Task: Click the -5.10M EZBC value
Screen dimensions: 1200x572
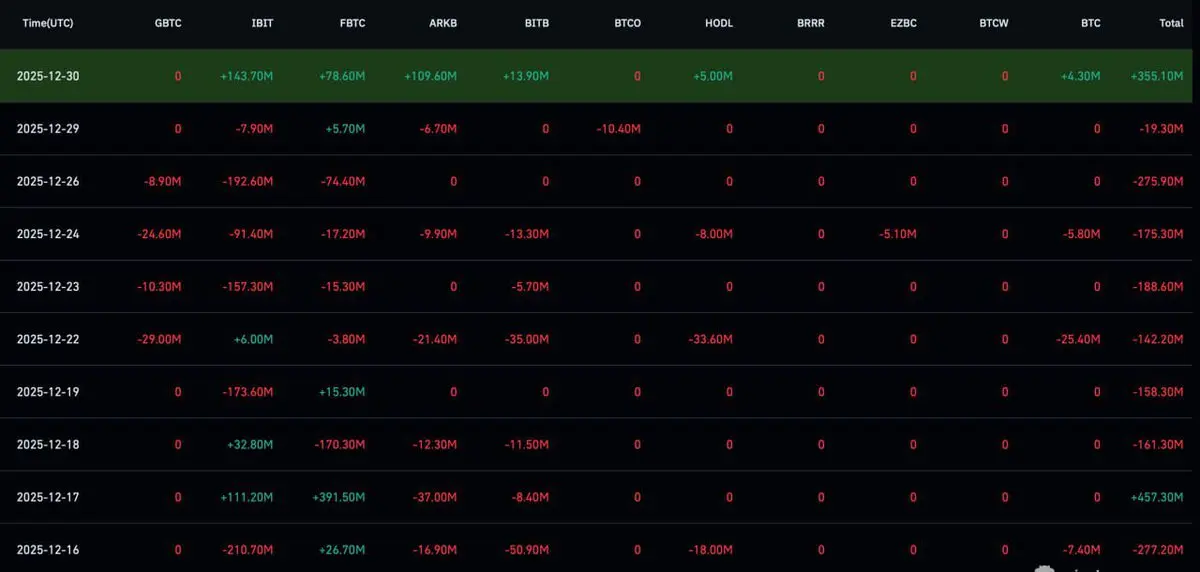Action: [x=898, y=234]
